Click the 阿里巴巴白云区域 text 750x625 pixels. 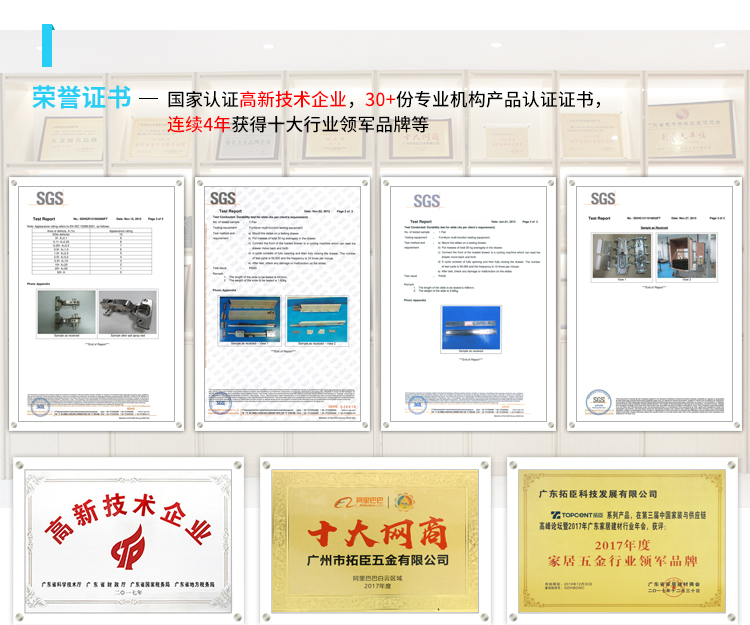(x=377, y=578)
